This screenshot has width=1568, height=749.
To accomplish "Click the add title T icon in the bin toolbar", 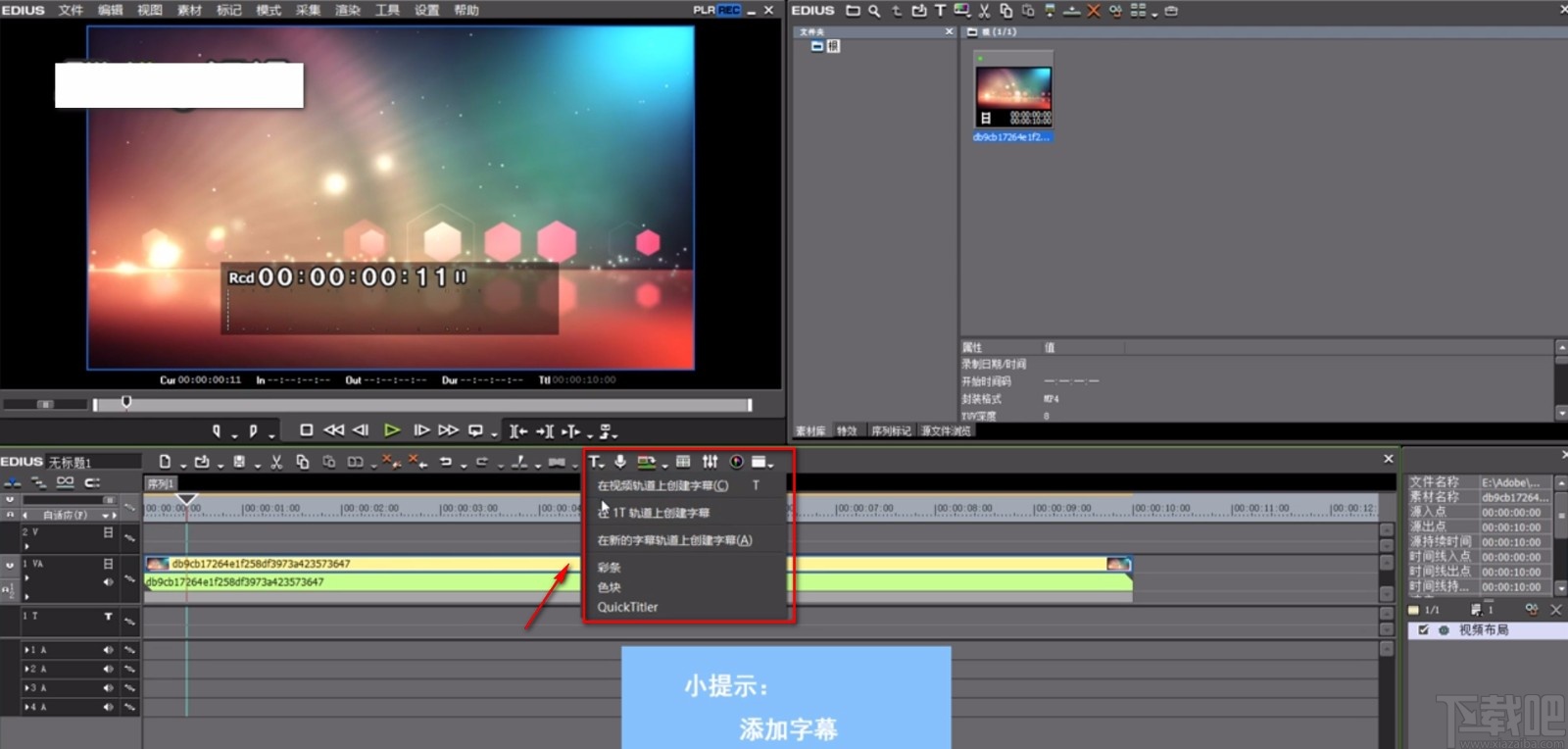I will click(940, 11).
